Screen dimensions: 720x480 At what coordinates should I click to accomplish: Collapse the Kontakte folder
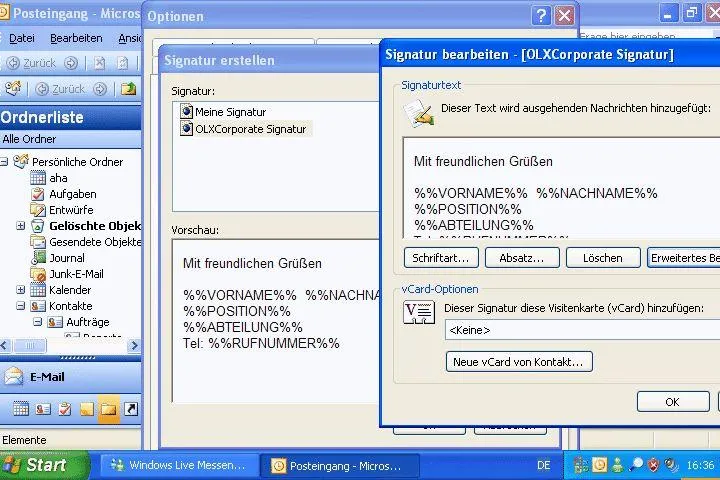(21, 306)
